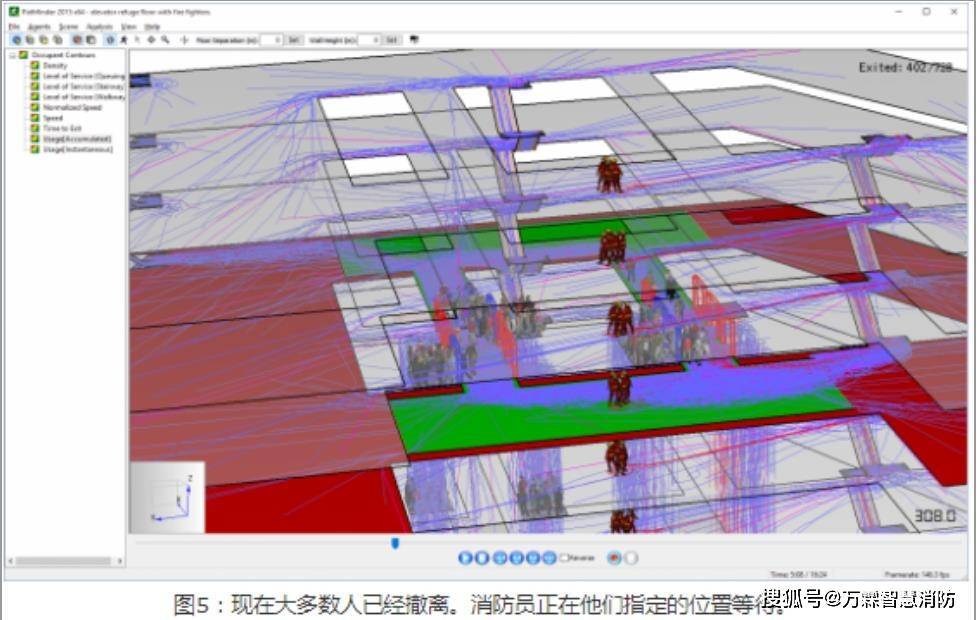Select the Zoom tool in the toolbar
The height and width of the screenshot is (620, 977).
coord(166,40)
